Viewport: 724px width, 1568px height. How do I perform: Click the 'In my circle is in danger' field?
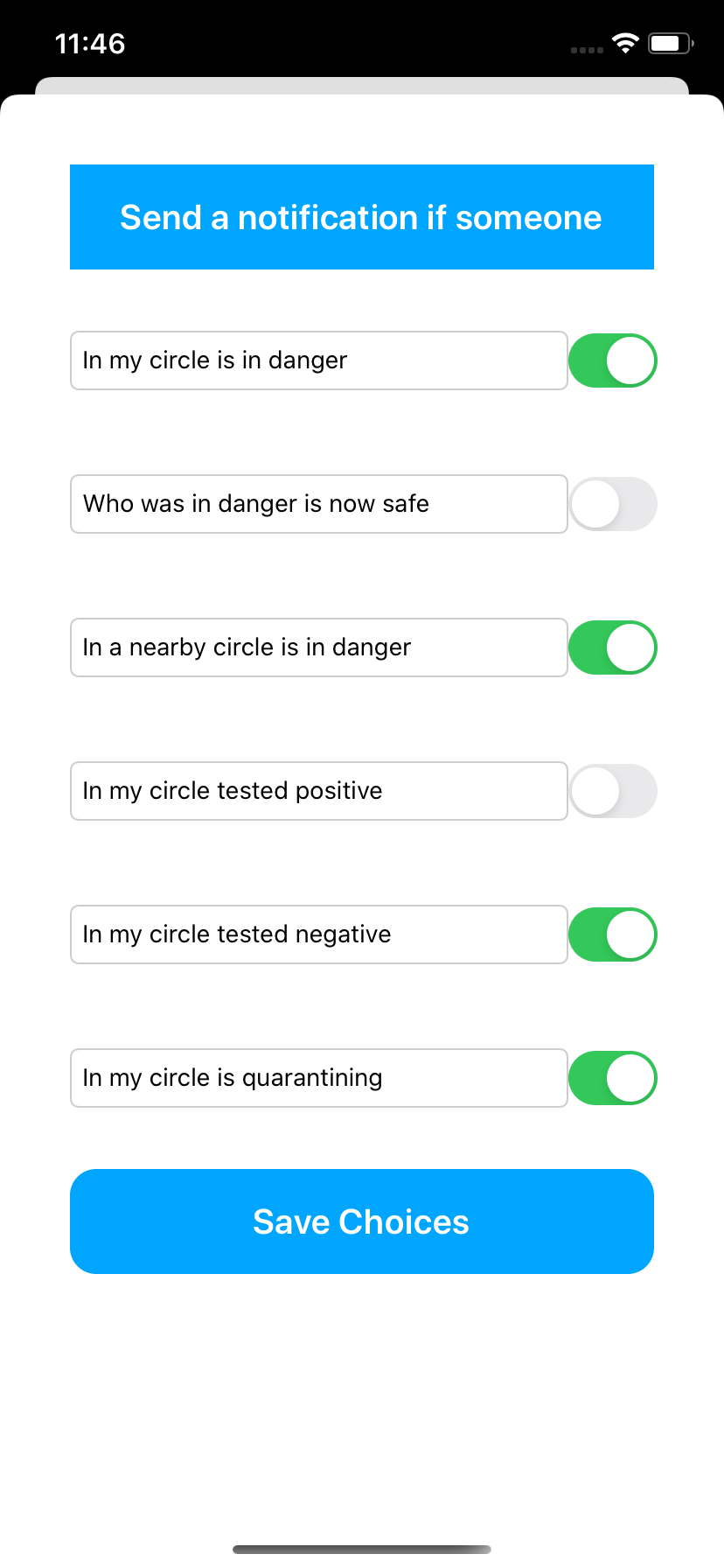319,360
